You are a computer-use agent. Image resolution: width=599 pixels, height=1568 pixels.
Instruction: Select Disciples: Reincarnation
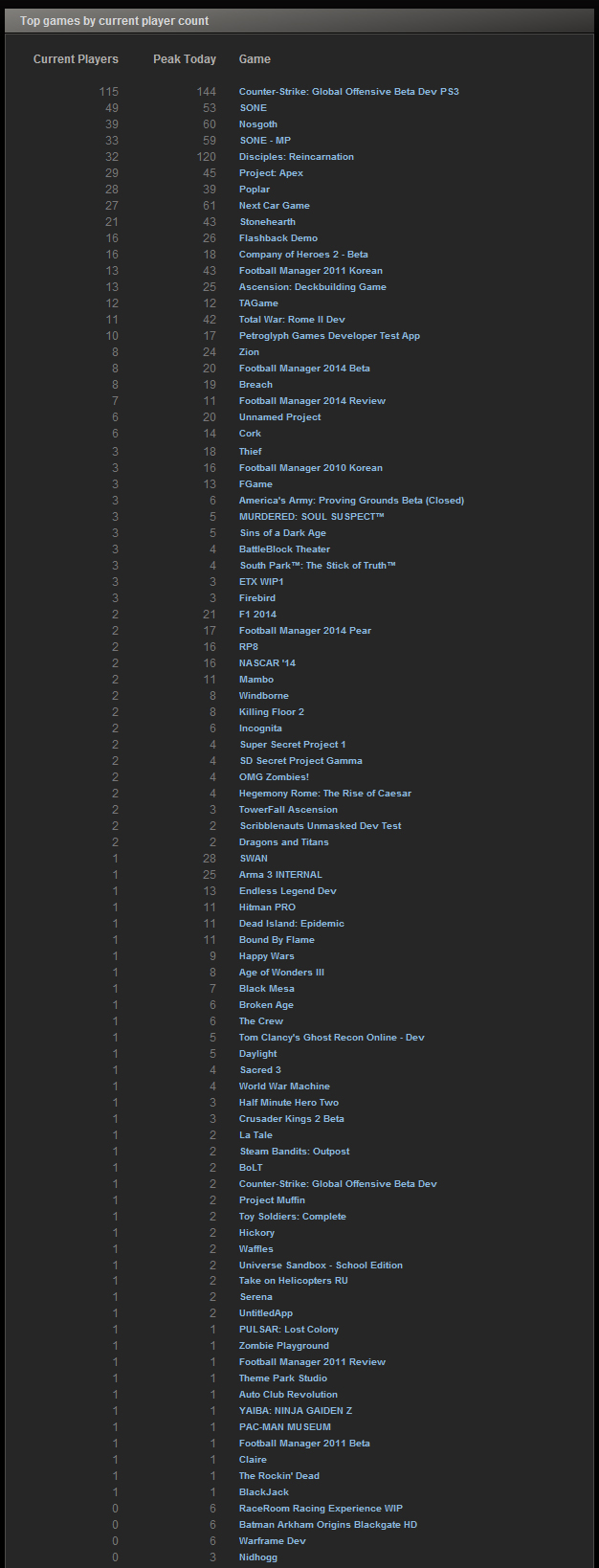[300, 156]
